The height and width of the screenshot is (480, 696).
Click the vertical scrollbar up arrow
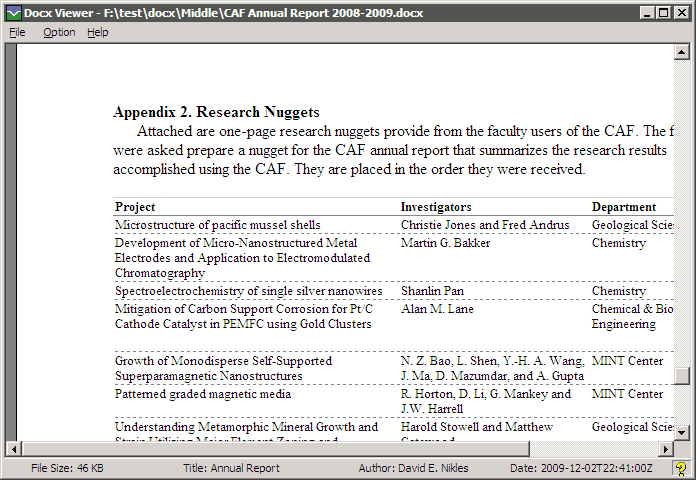[681, 52]
